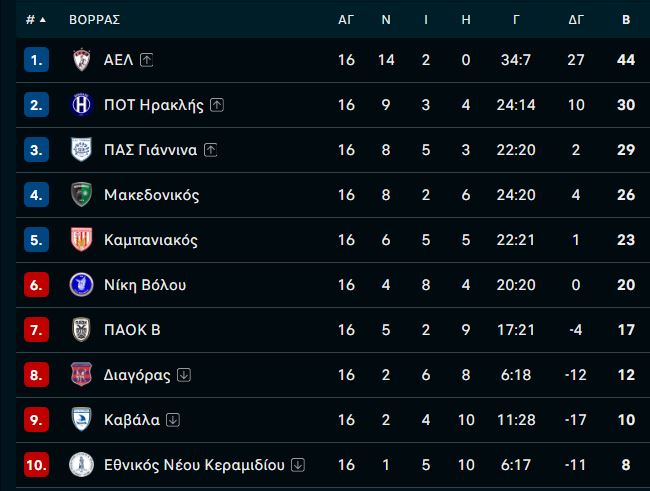650x491 pixels.
Task: Click the blue position 1 badge
Action: click(x=36, y=60)
